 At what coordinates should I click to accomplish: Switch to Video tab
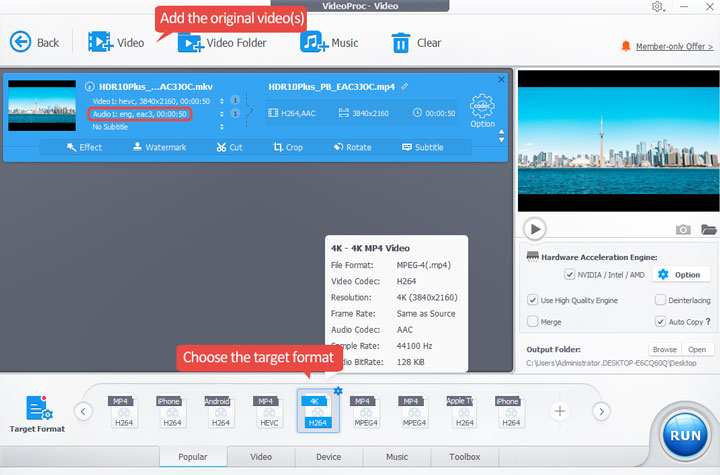click(261, 457)
